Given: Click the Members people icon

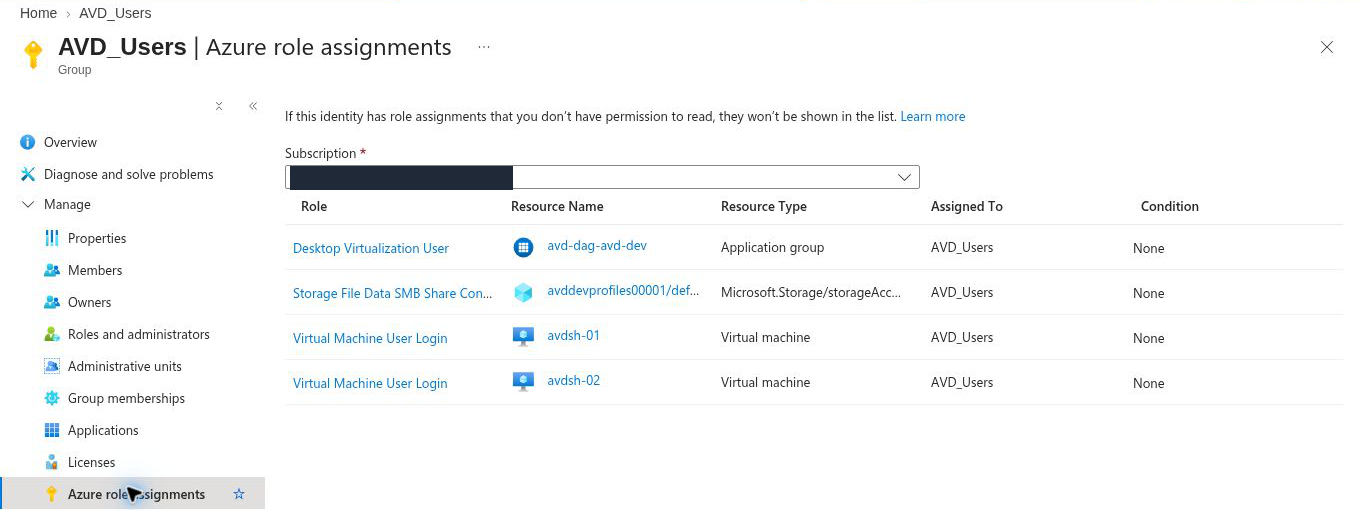Looking at the screenshot, I should 52,270.
